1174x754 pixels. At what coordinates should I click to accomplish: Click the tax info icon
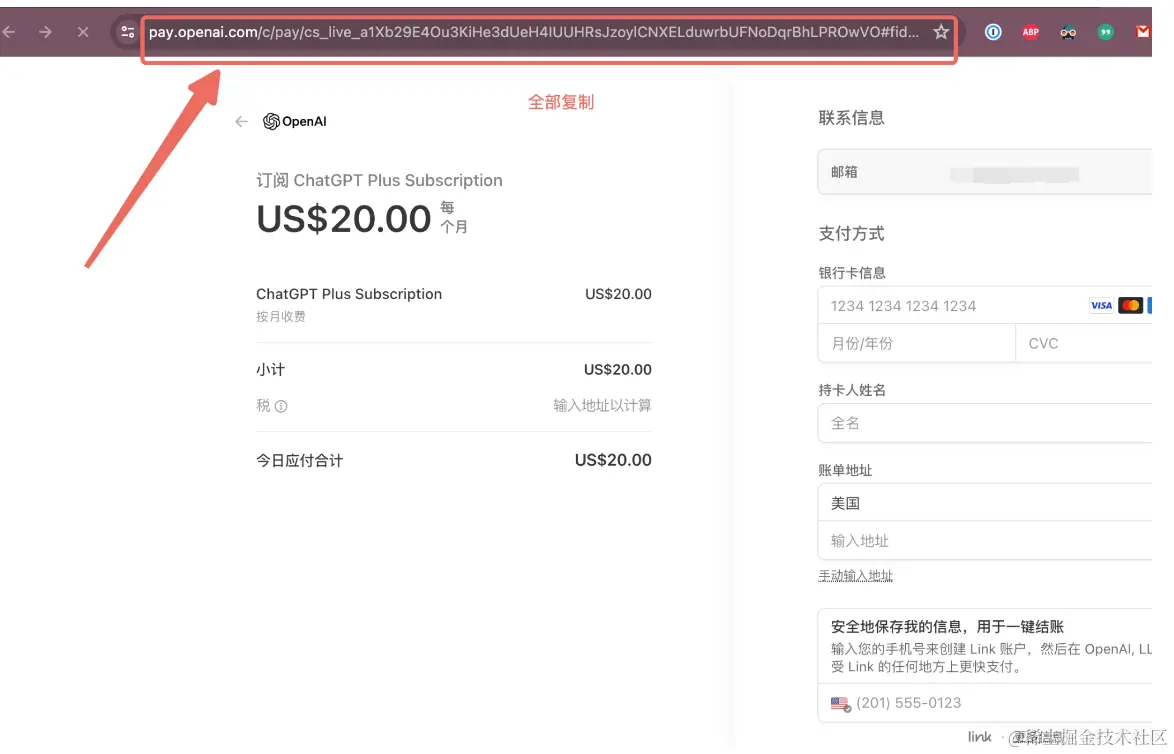pyautogui.click(x=281, y=407)
